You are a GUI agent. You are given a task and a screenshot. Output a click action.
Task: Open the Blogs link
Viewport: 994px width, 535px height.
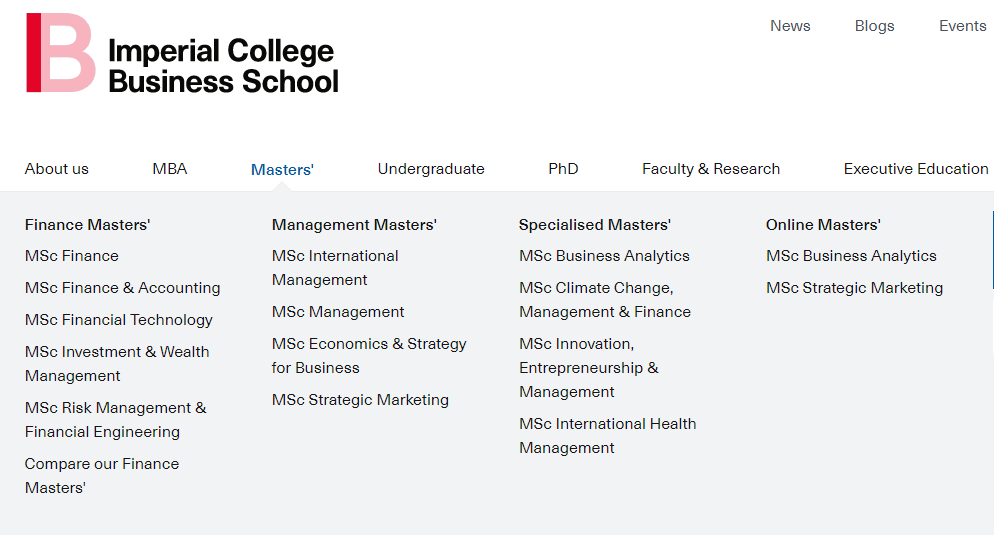click(x=874, y=26)
